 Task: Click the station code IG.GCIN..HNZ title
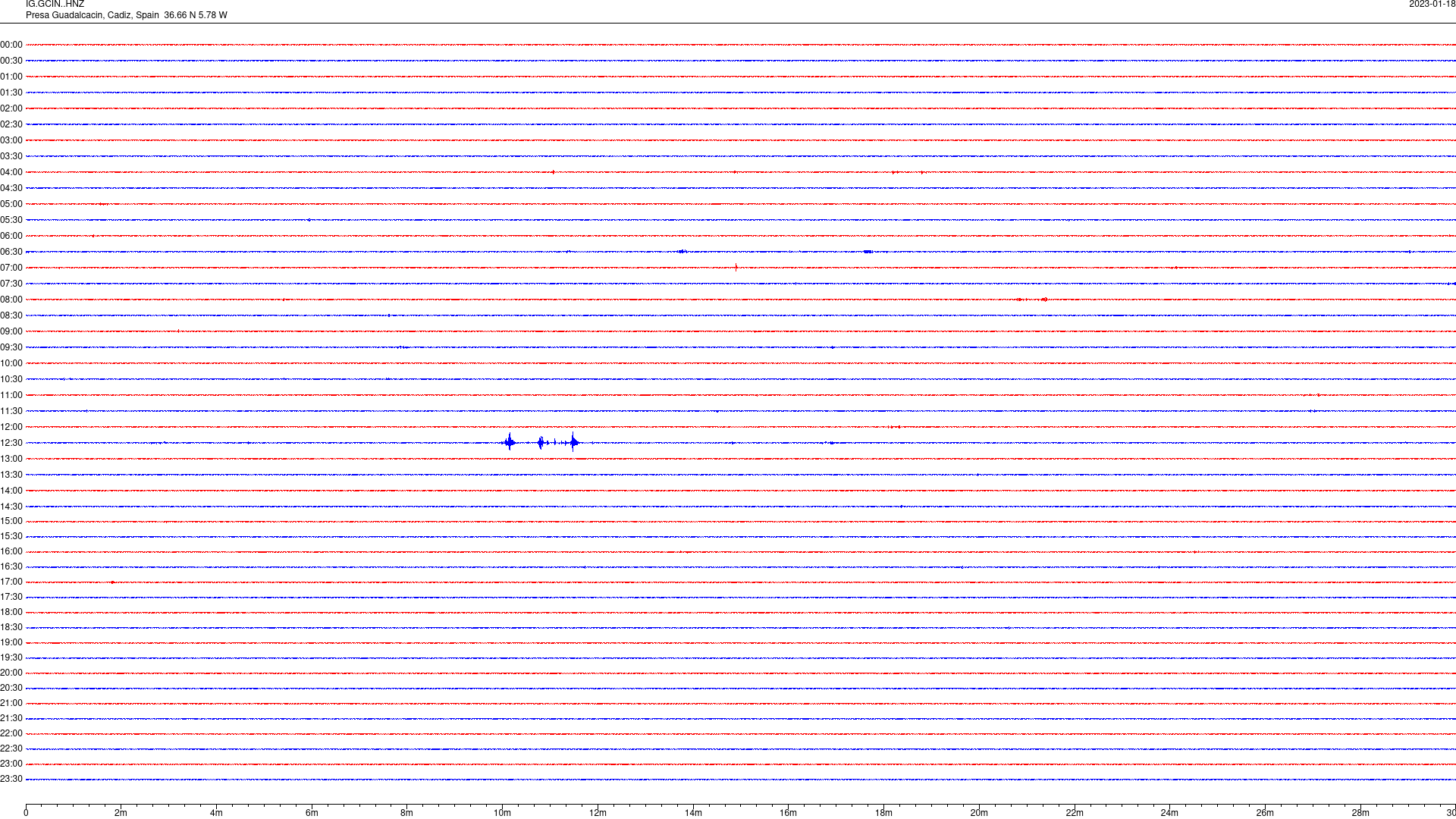(x=55, y=5)
